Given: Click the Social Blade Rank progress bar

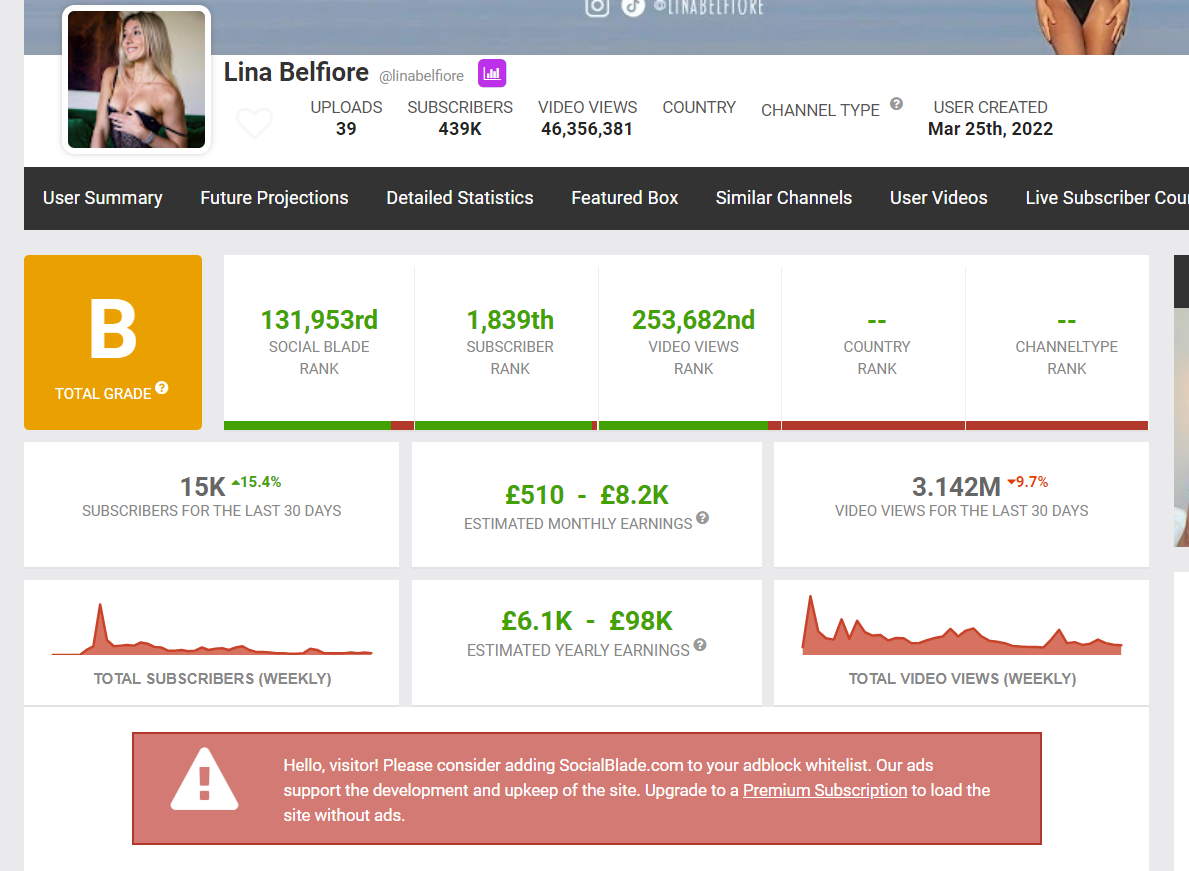Looking at the screenshot, I should tap(318, 426).
